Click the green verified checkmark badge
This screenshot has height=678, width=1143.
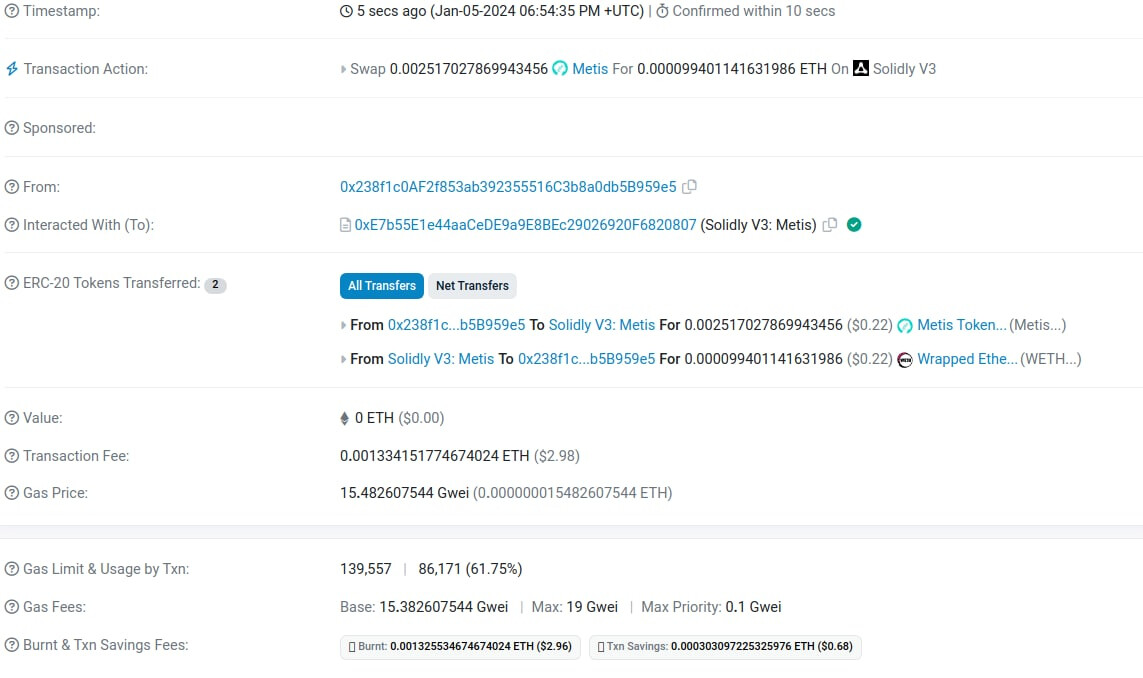tap(854, 225)
